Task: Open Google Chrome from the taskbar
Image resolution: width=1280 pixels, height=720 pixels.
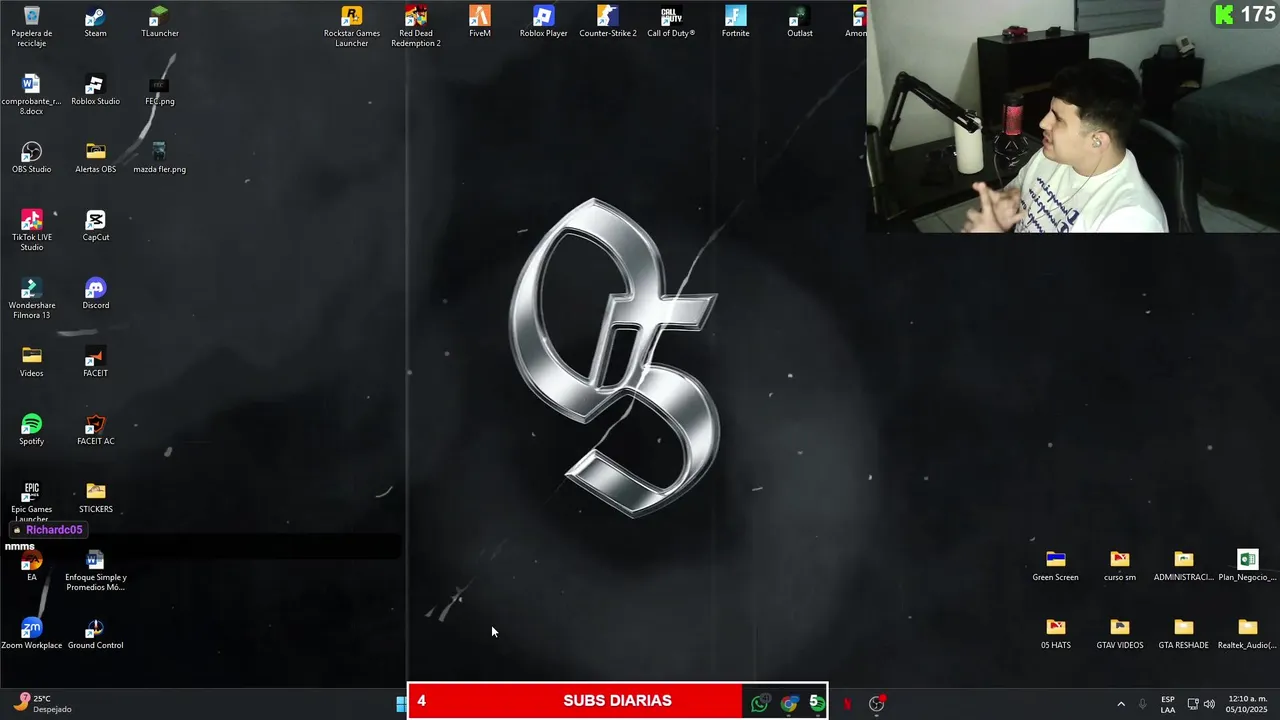Action: pyautogui.click(x=789, y=703)
